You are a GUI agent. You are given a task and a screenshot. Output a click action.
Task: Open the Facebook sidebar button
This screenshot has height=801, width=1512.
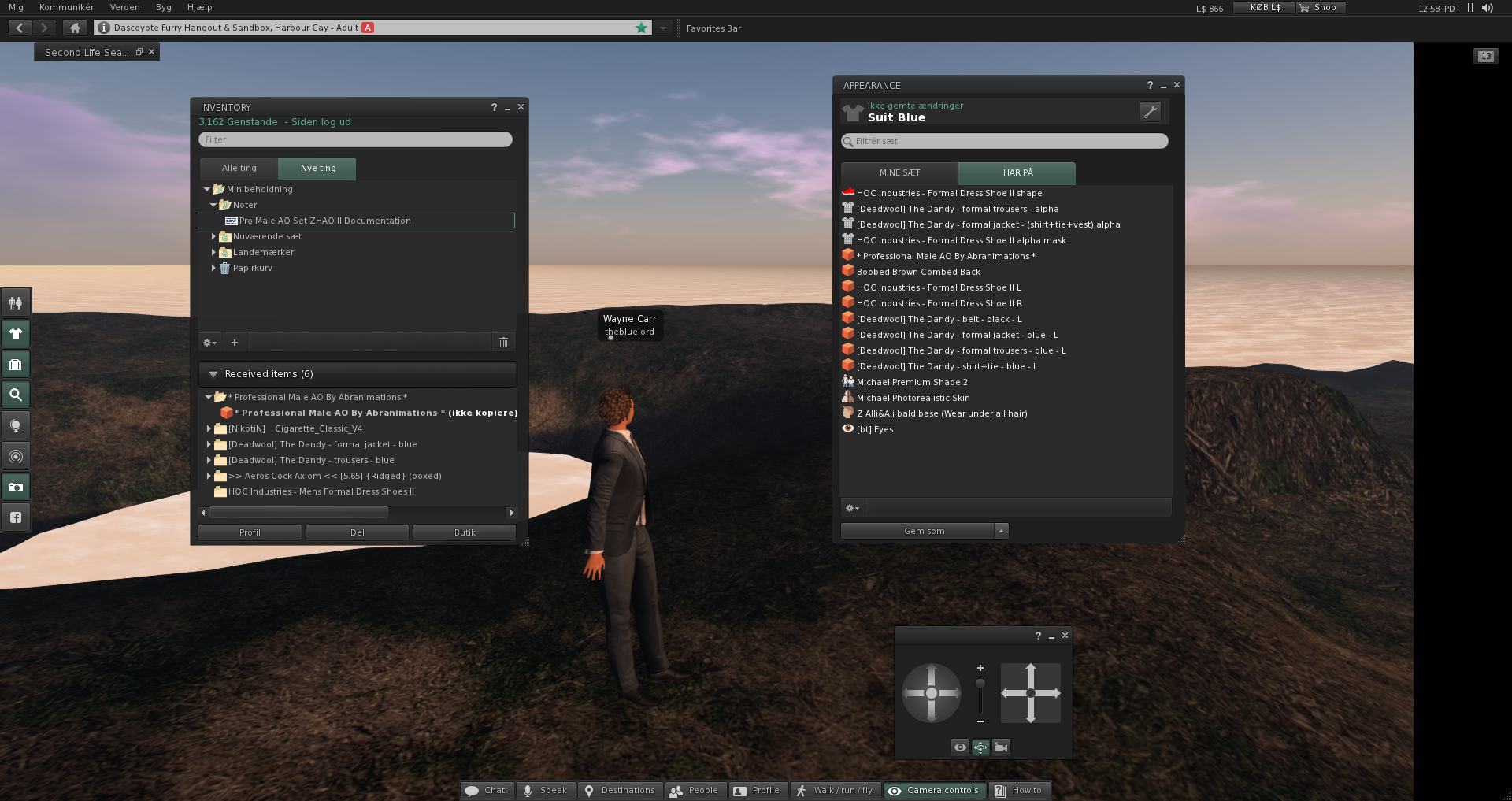16,517
